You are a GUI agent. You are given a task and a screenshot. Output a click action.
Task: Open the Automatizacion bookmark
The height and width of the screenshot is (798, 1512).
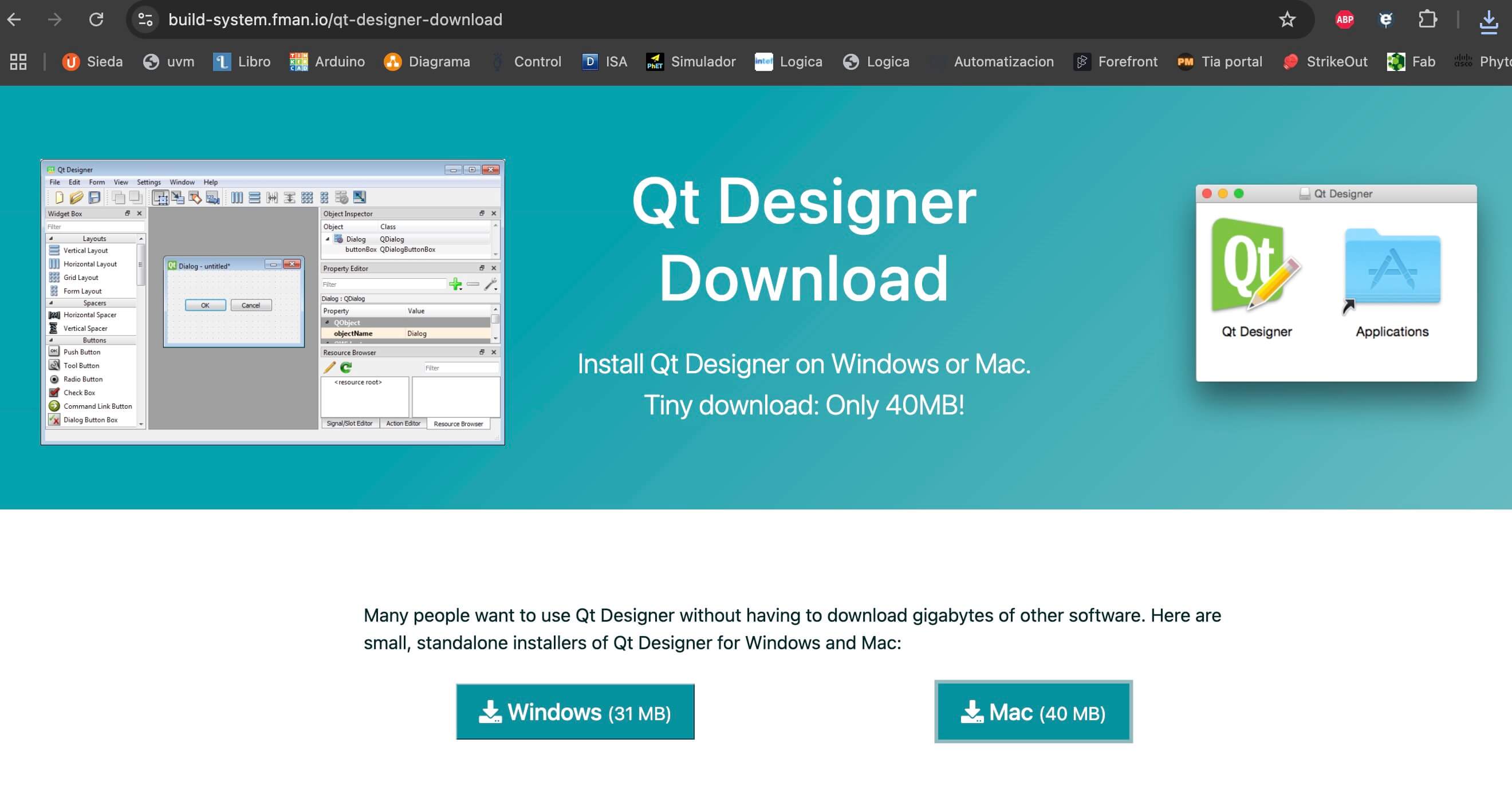click(991, 62)
